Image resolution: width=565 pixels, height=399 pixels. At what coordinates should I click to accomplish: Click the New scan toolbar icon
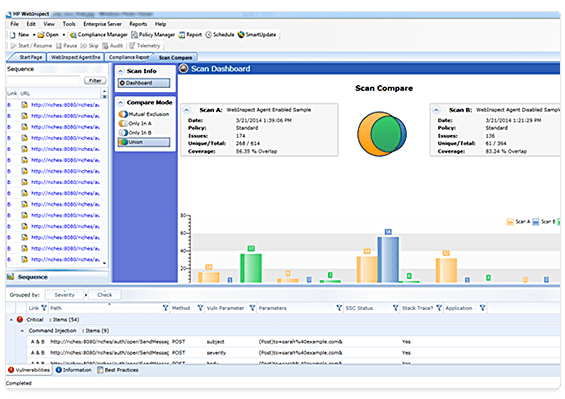(x=13, y=35)
